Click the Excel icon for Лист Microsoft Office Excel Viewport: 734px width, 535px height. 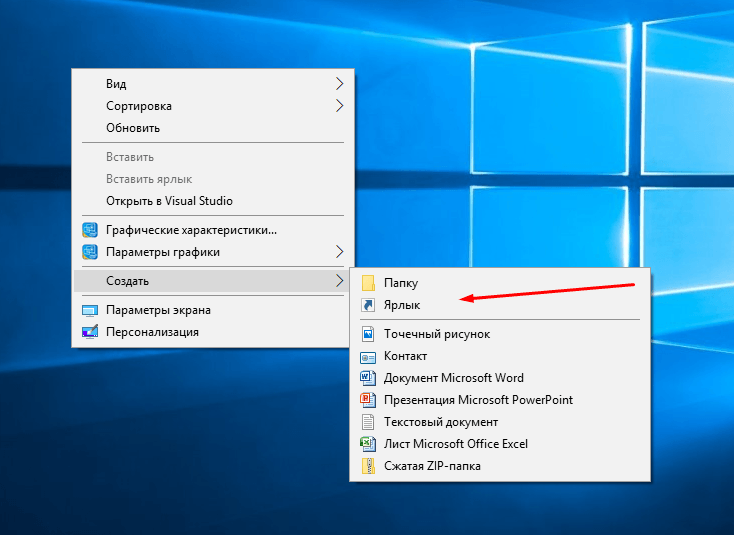pos(367,444)
